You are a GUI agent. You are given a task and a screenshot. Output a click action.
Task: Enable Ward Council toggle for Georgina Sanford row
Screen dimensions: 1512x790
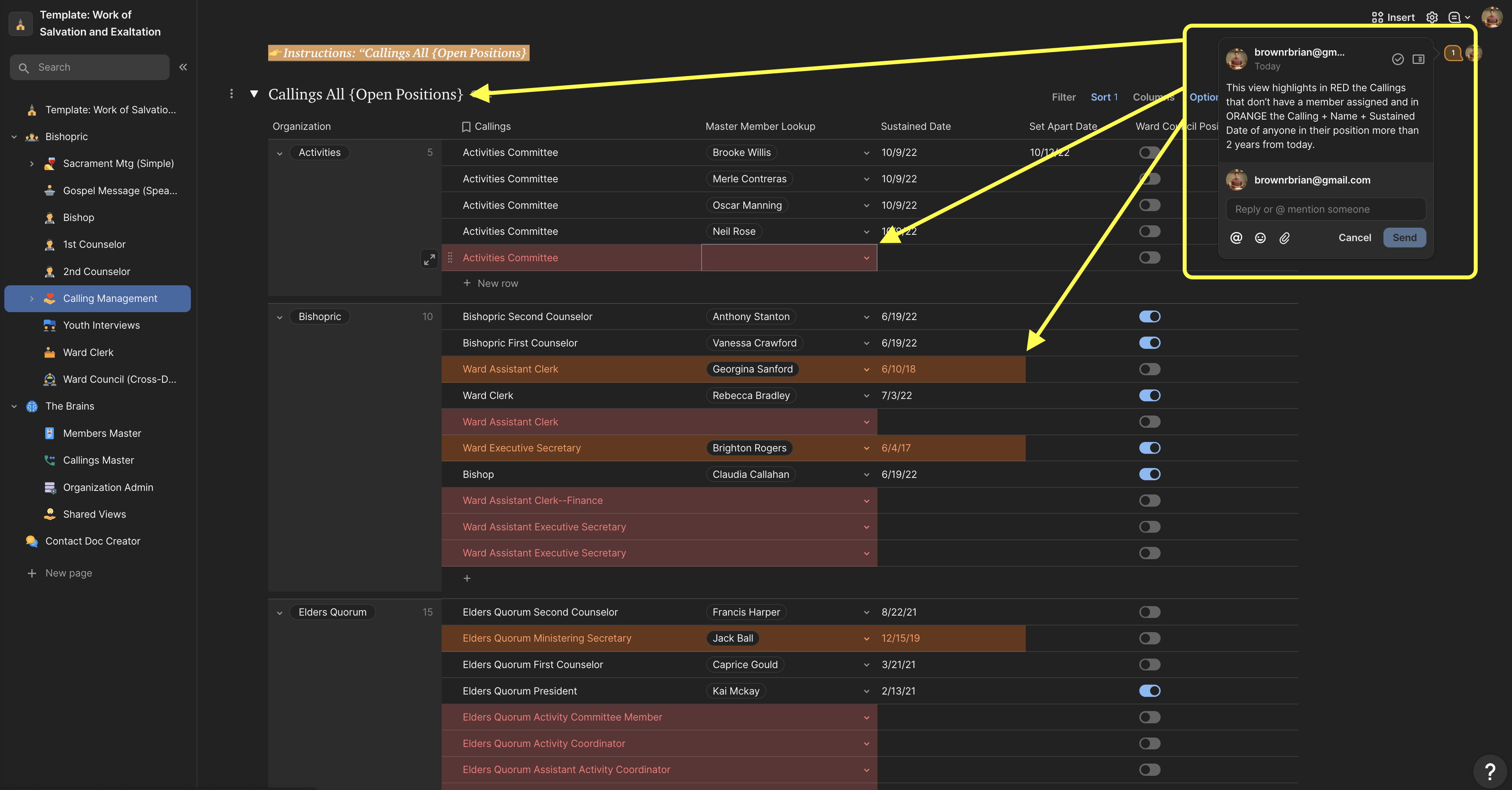coord(1149,369)
